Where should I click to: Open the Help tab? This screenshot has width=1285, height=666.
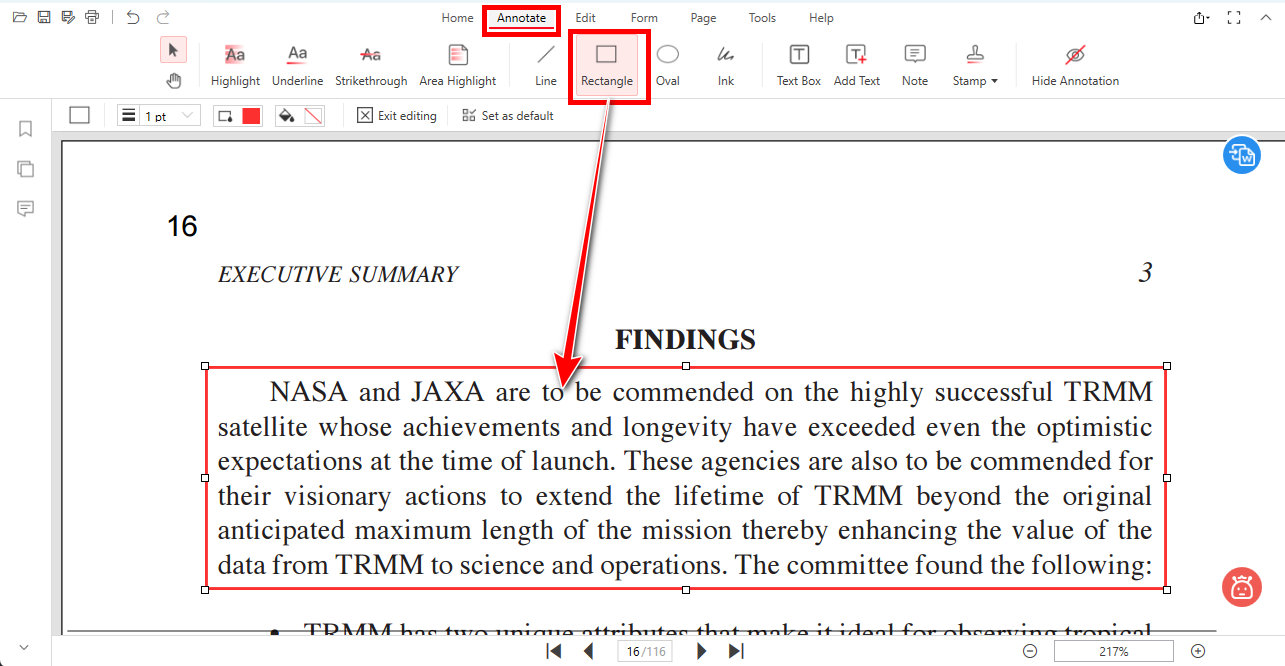coord(821,18)
